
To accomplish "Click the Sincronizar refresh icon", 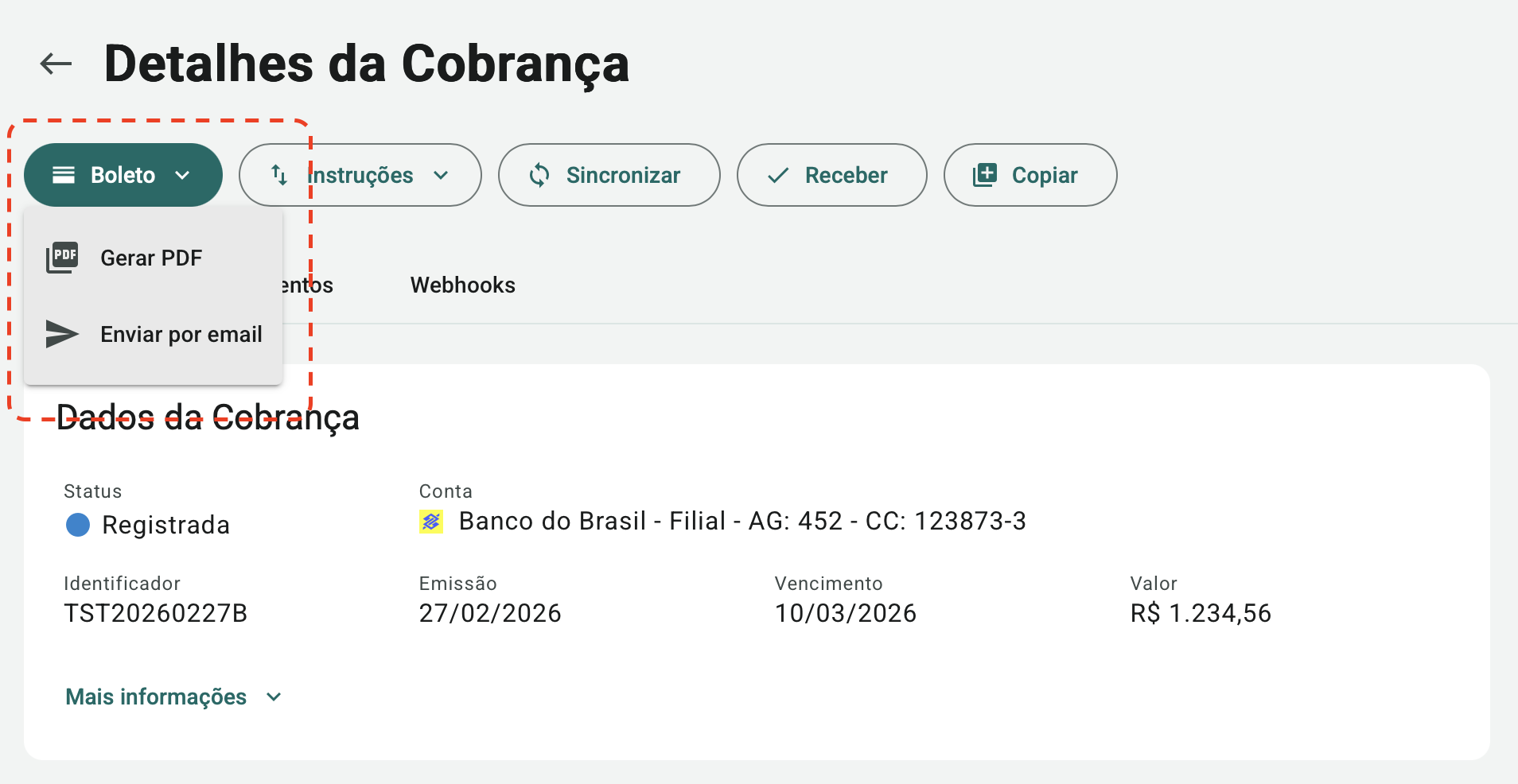I will (539, 175).
